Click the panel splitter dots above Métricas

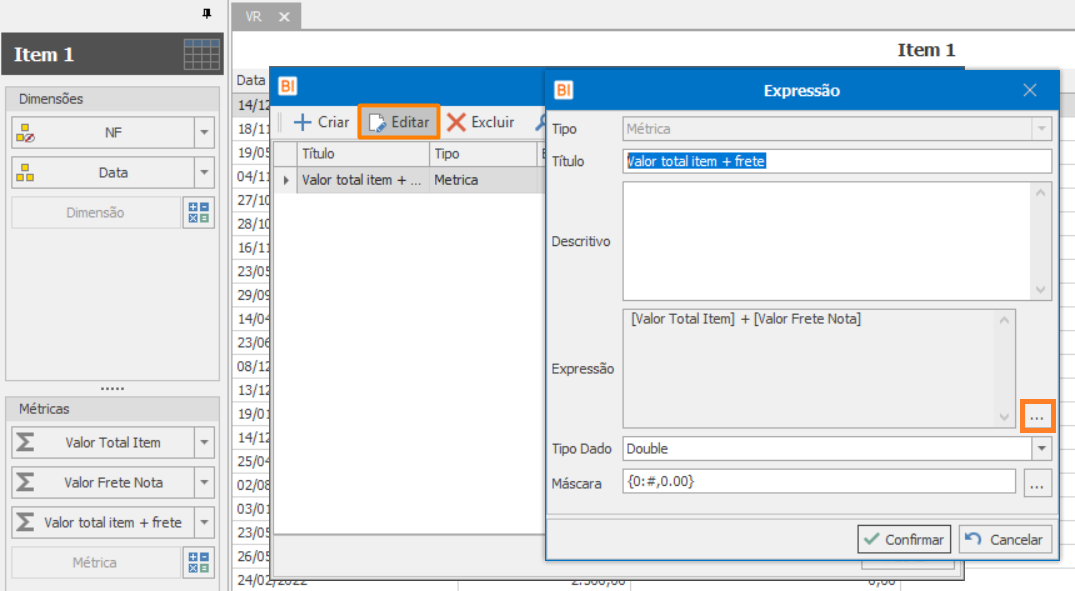point(112,389)
